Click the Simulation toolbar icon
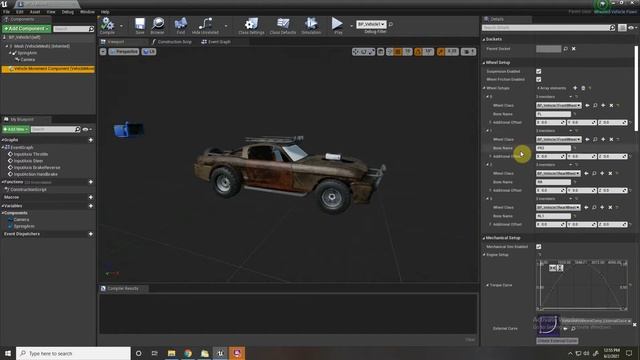Screen dimensions: 640x360 pos(311,25)
